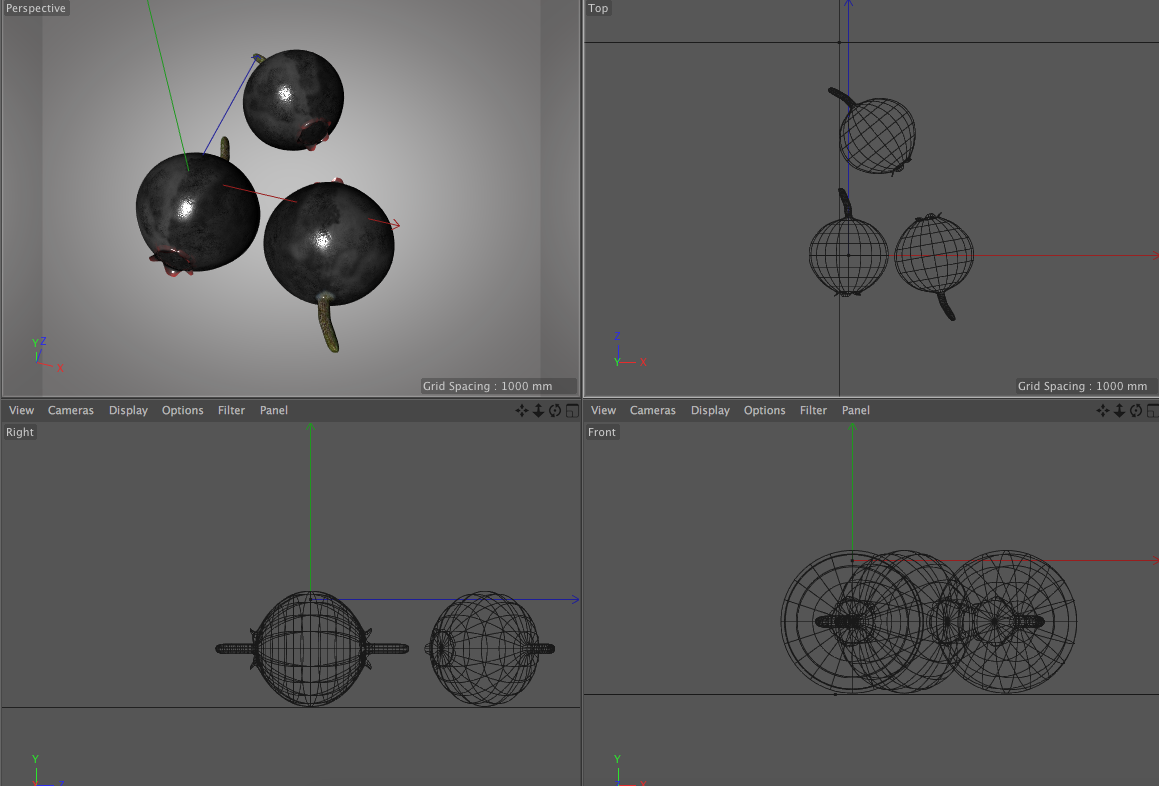Open Panel menu of the Front viewport
Screen dimensions: 1159x786
pos(856,410)
